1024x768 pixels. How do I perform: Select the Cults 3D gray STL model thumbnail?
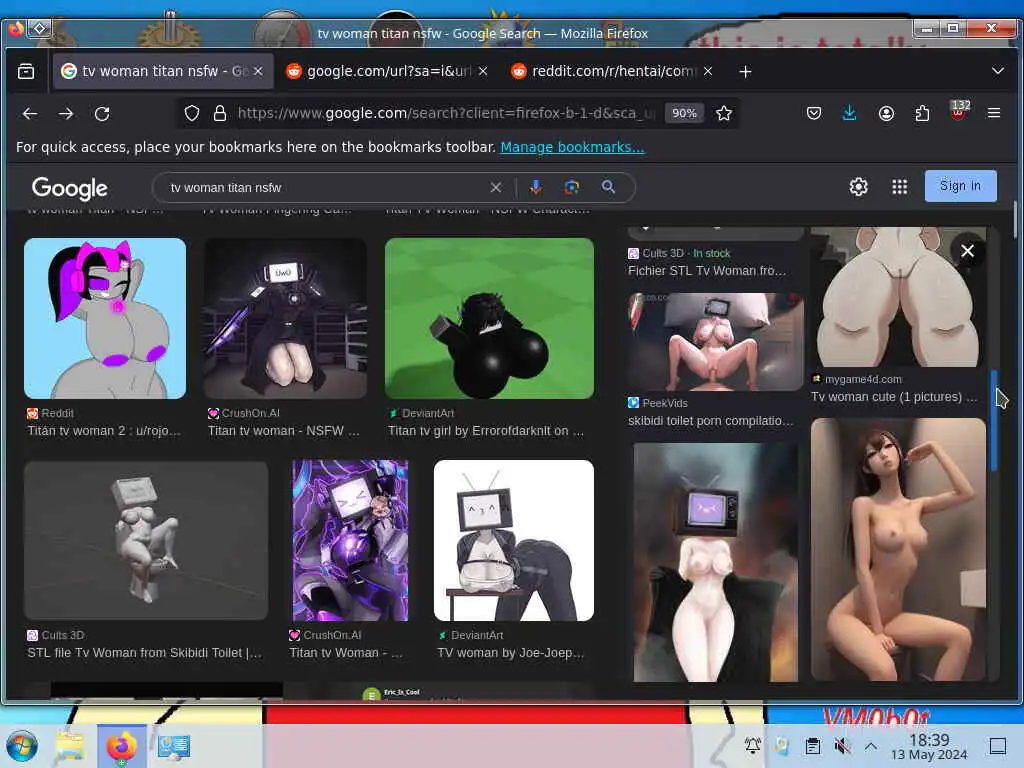point(146,541)
